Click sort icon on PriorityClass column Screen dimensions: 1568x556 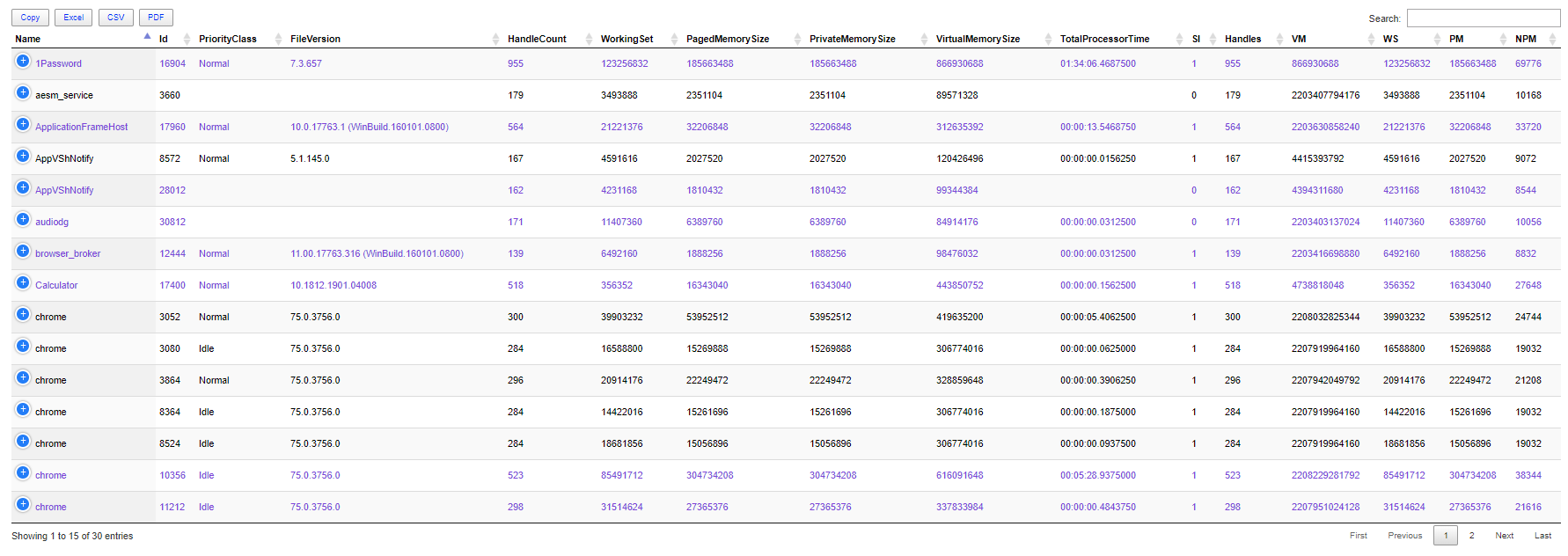pos(278,39)
